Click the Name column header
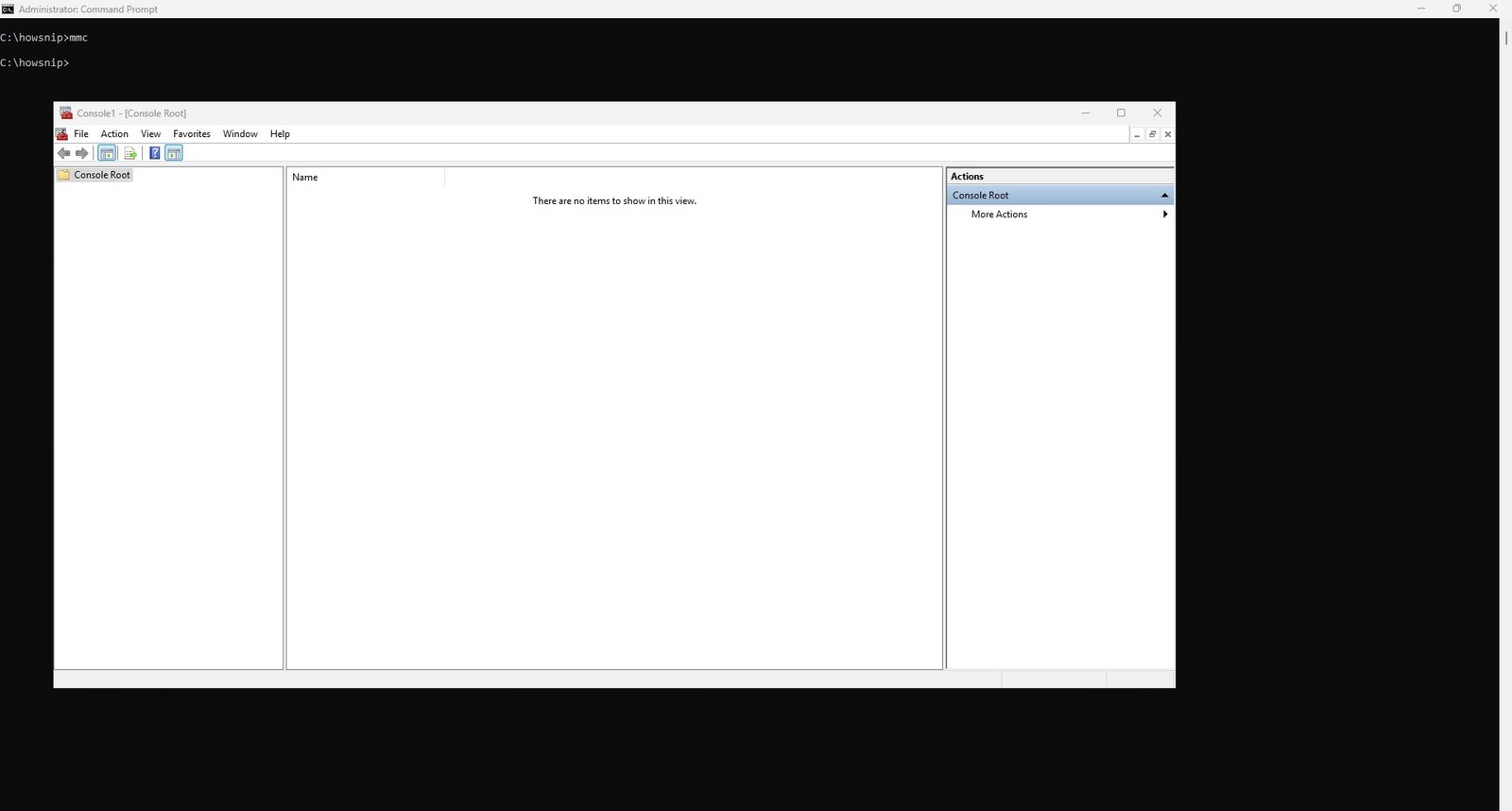This screenshot has width=1512, height=811. point(365,177)
